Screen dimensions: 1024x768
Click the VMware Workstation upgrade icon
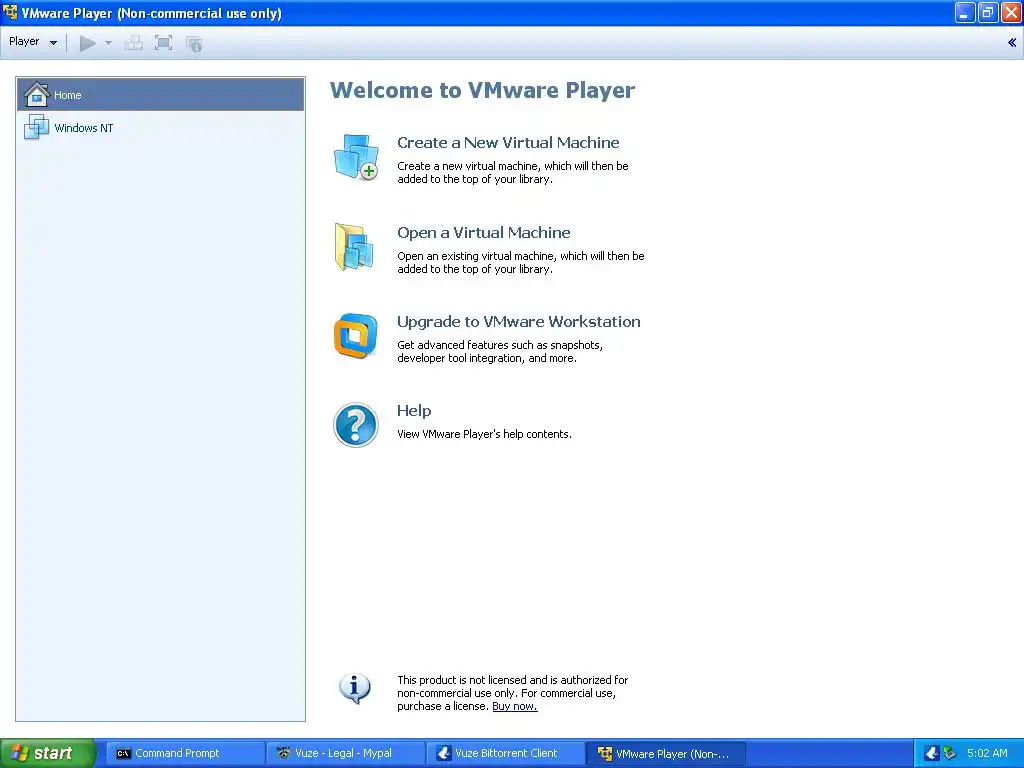click(356, 336)
